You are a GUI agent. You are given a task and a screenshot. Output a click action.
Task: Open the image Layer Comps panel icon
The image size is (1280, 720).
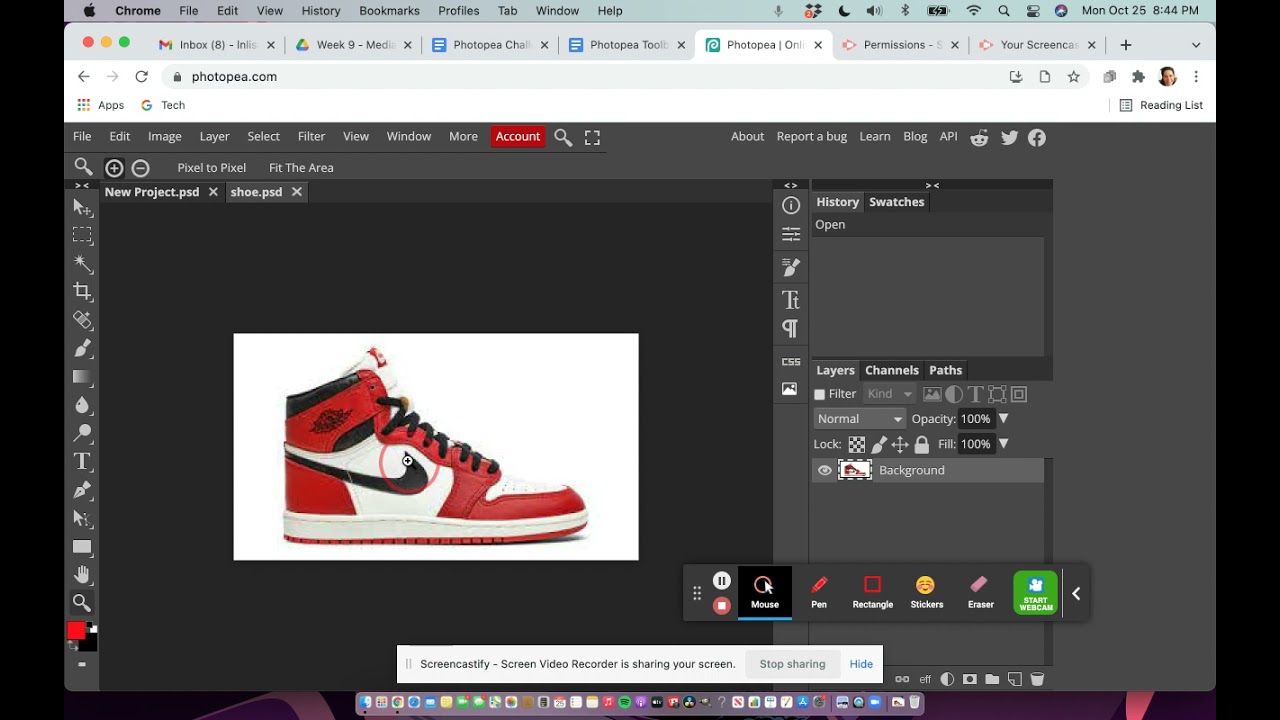point(791,389)
